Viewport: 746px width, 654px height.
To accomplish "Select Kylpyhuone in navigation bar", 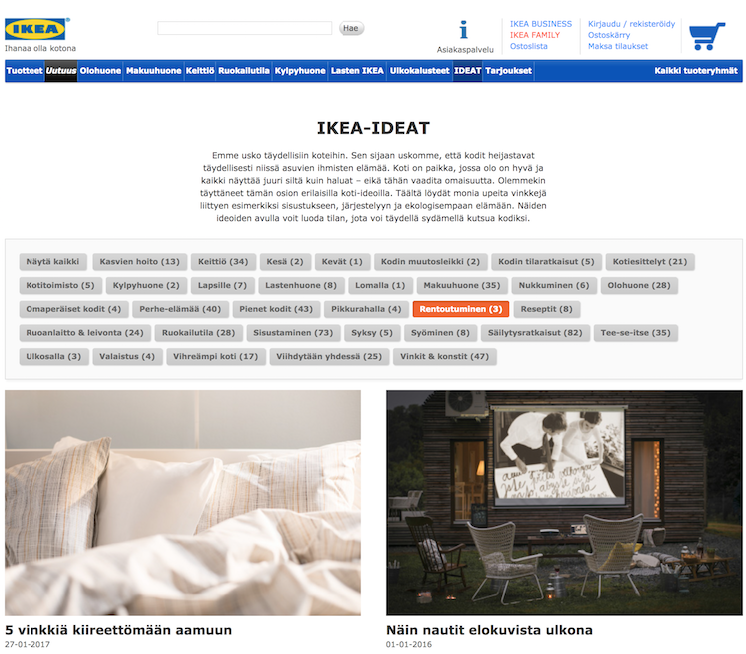I will (300, 71).
